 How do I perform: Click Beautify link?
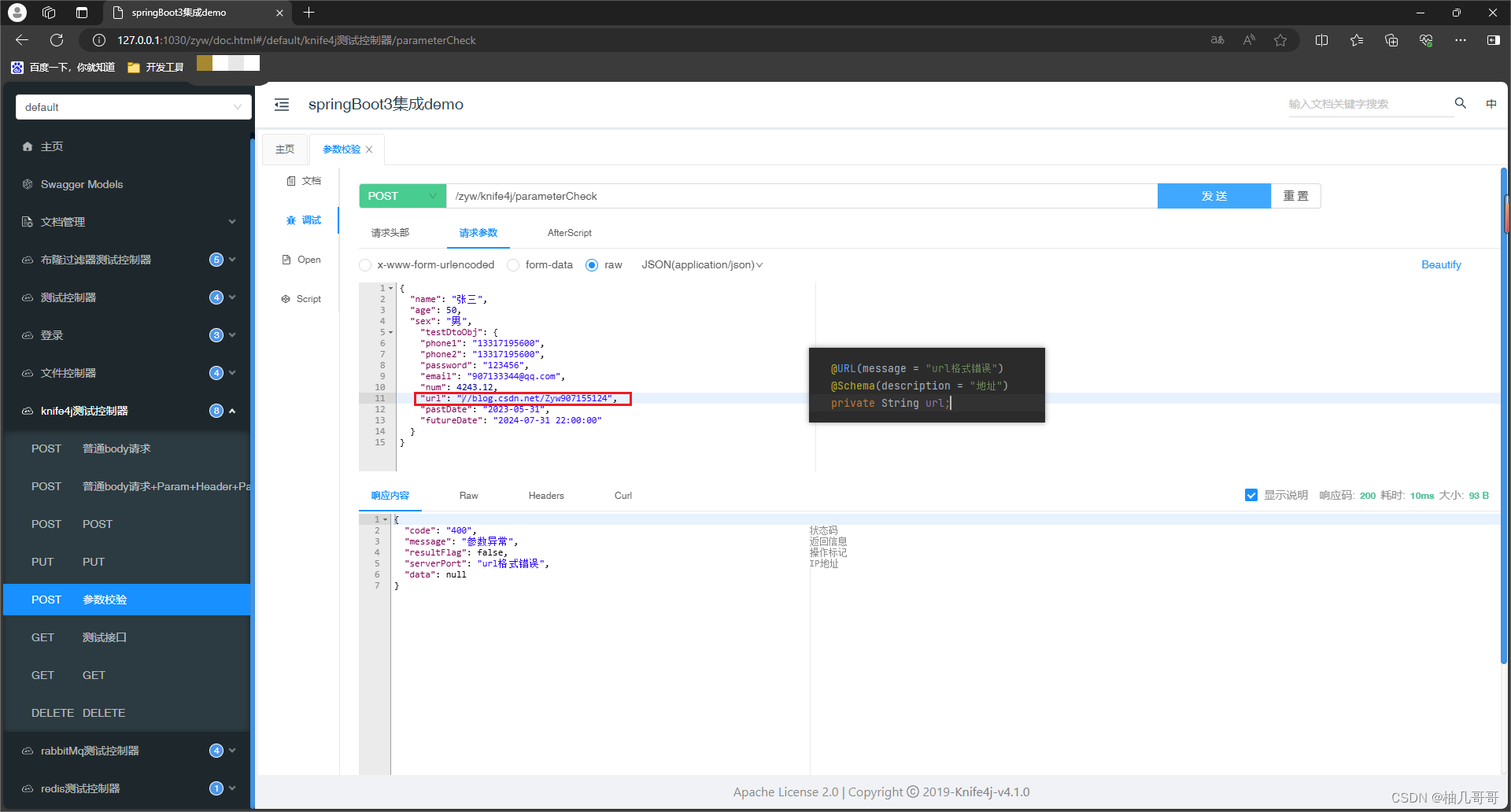point(1440,265)
